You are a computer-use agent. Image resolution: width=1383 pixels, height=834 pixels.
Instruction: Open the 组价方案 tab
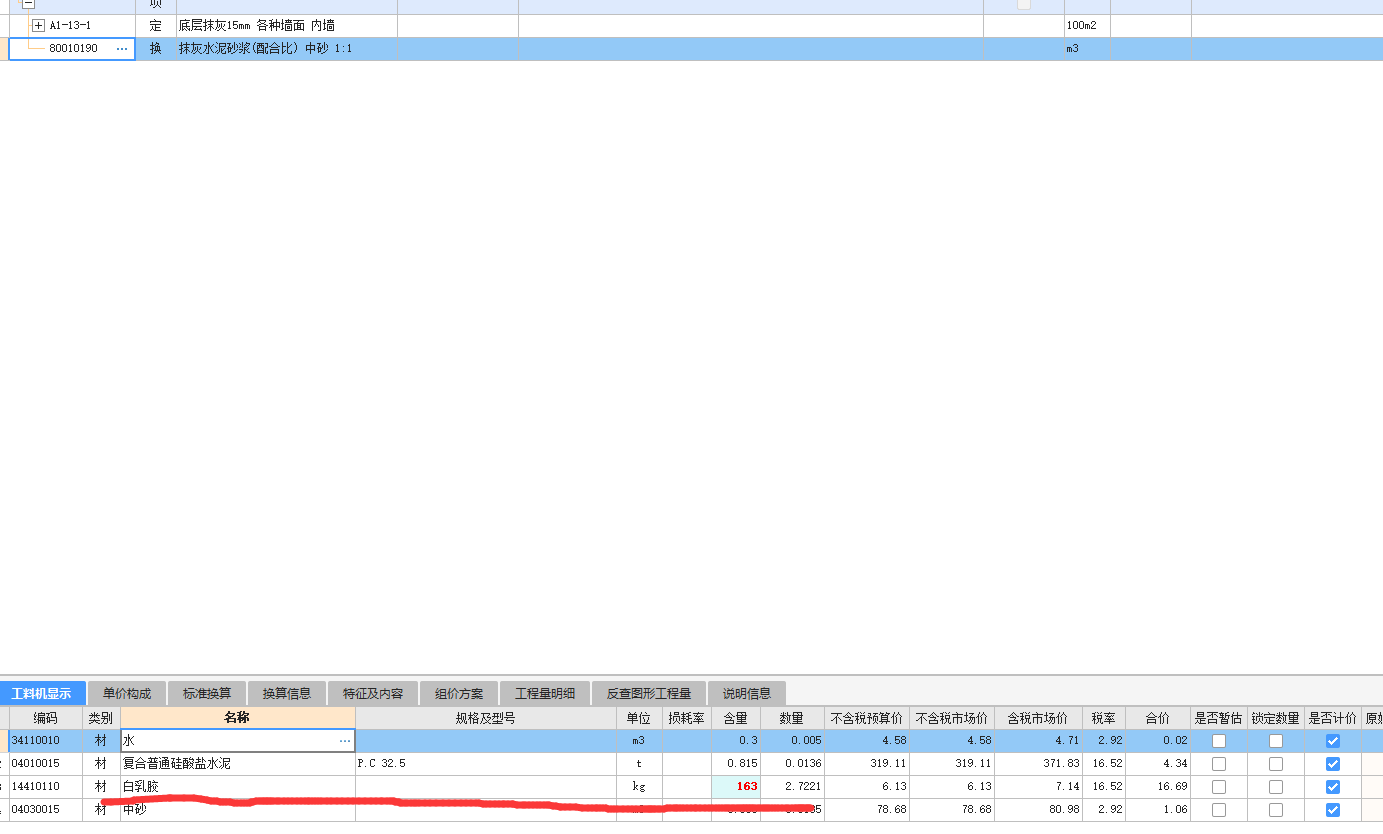click(x=459, y=693)
